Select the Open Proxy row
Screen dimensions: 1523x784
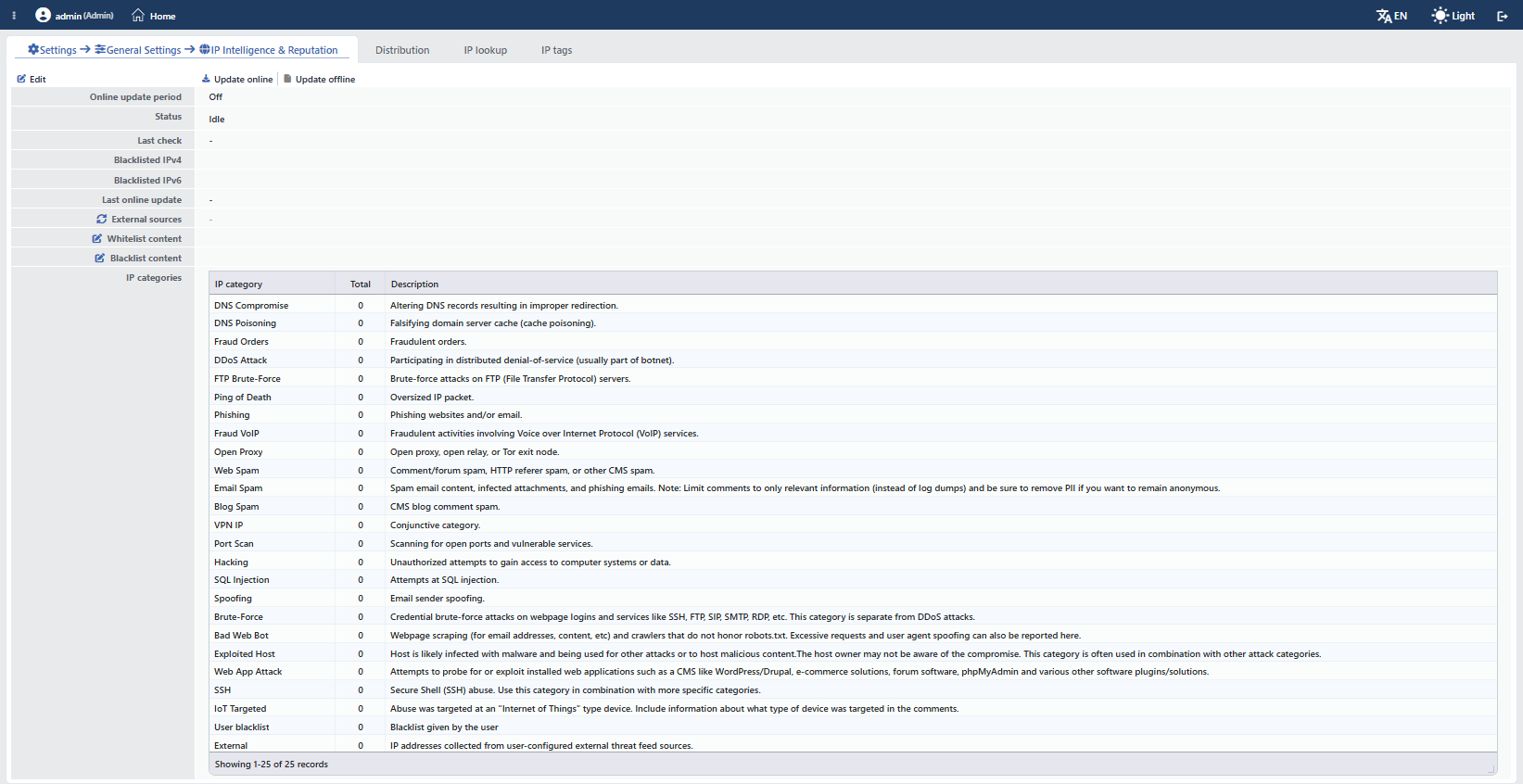point(853,451)
